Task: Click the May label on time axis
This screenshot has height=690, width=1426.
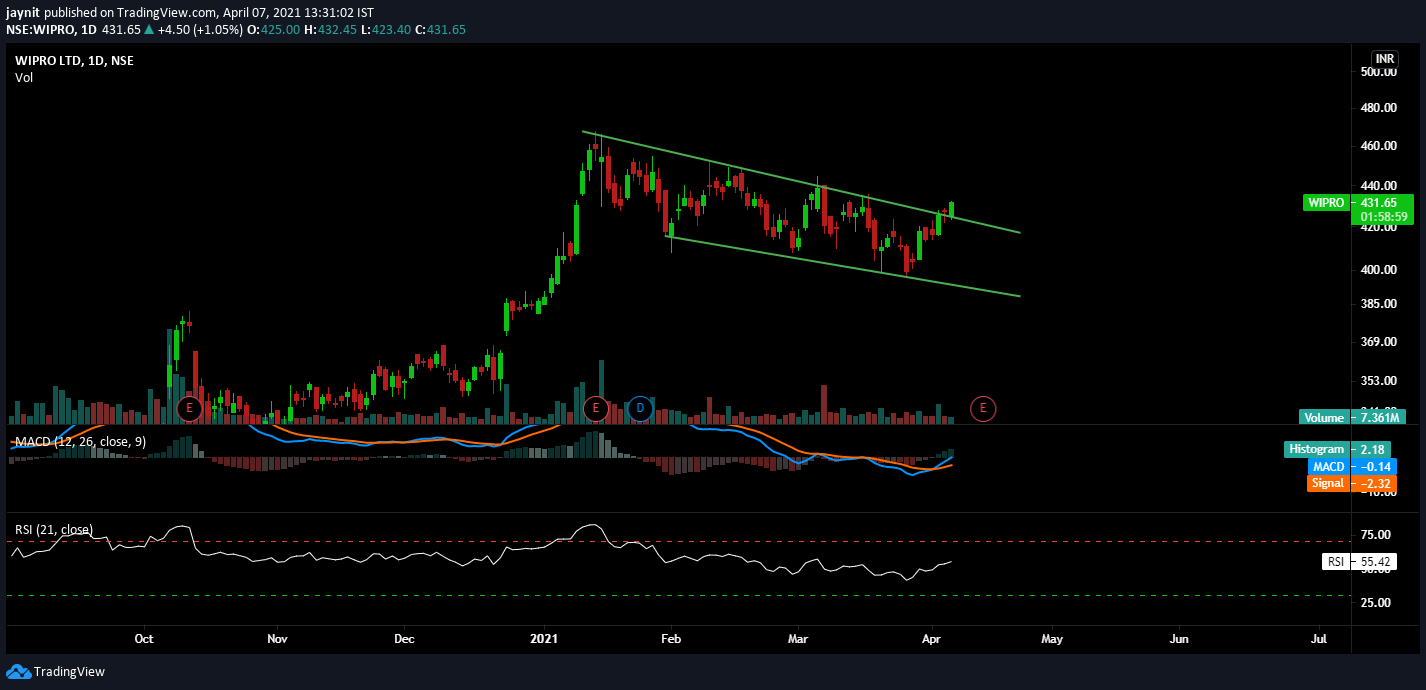Action: tap(1051, 638)
